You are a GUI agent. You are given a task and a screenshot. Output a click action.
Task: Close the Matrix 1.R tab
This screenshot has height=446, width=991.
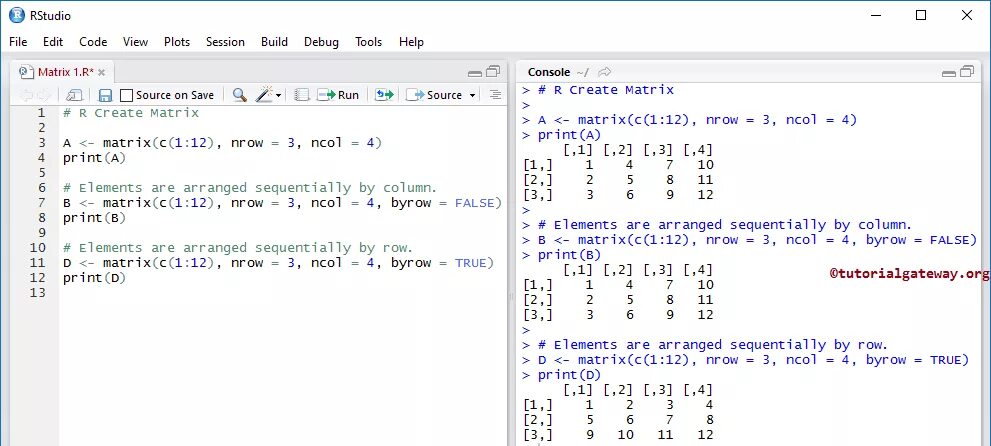click(x=101, y=73)
